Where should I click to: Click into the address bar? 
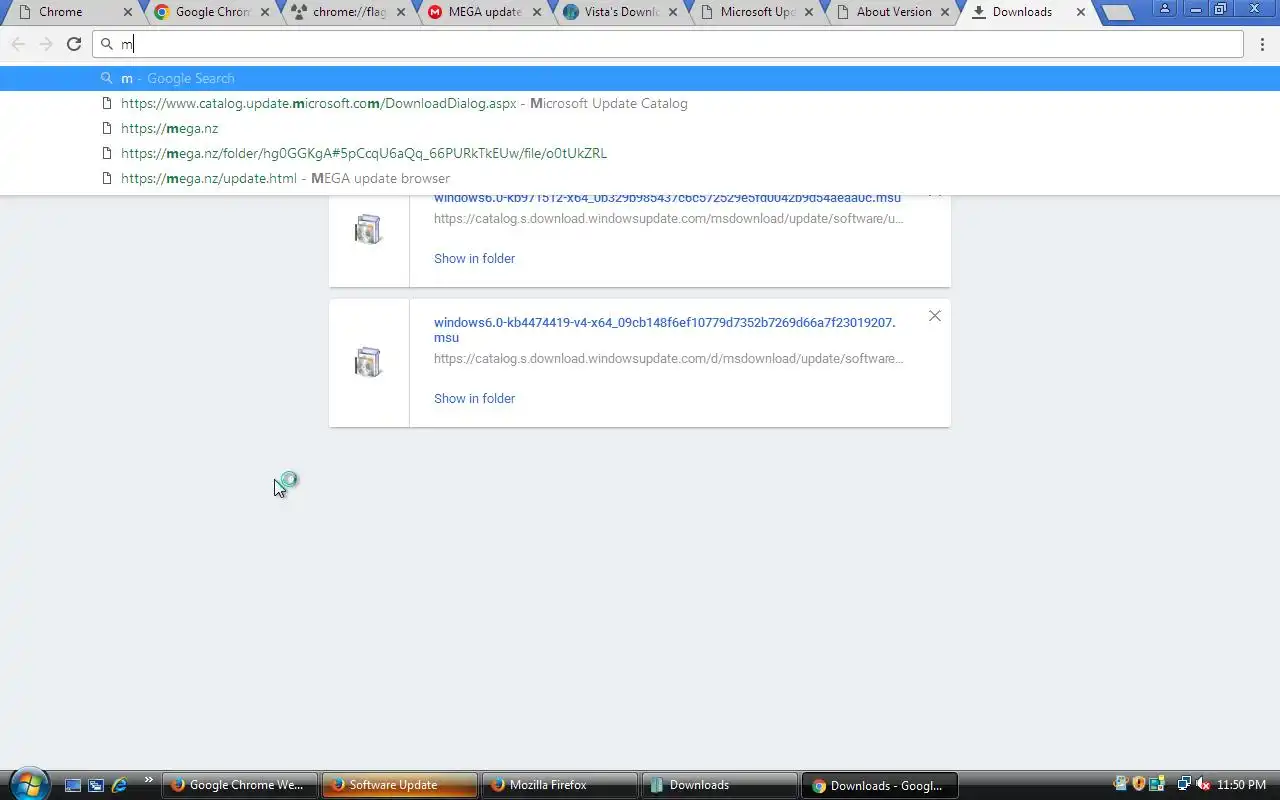click(x=668, y=44)
